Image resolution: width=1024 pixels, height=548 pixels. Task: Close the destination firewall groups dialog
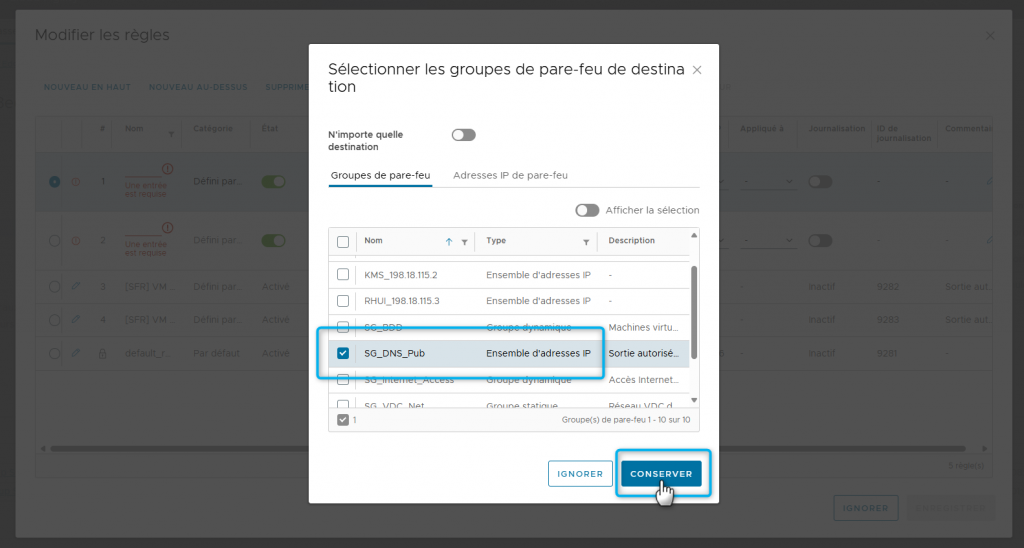click(697, 70)
